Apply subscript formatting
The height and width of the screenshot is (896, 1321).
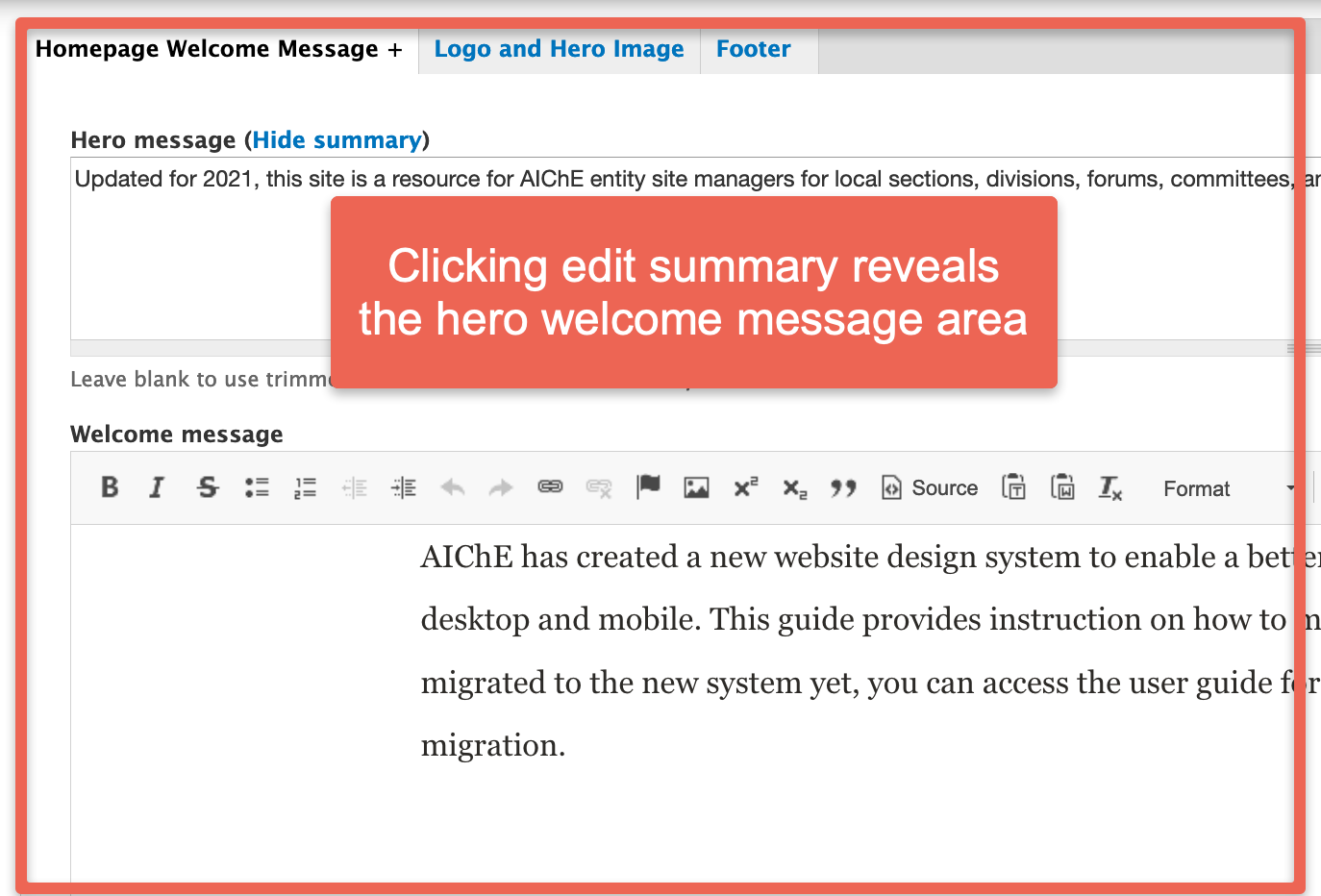click(x=795, y=488)
